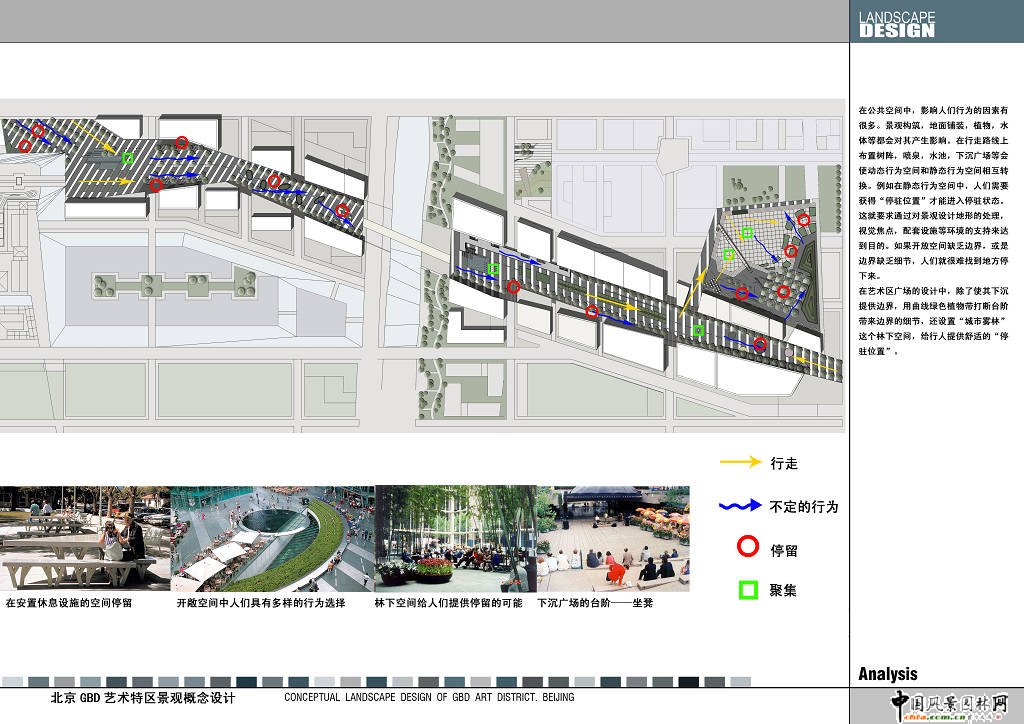1024x724 pixels.
Task: Click the 行走 legend label
Action: (x=784, y=464)
